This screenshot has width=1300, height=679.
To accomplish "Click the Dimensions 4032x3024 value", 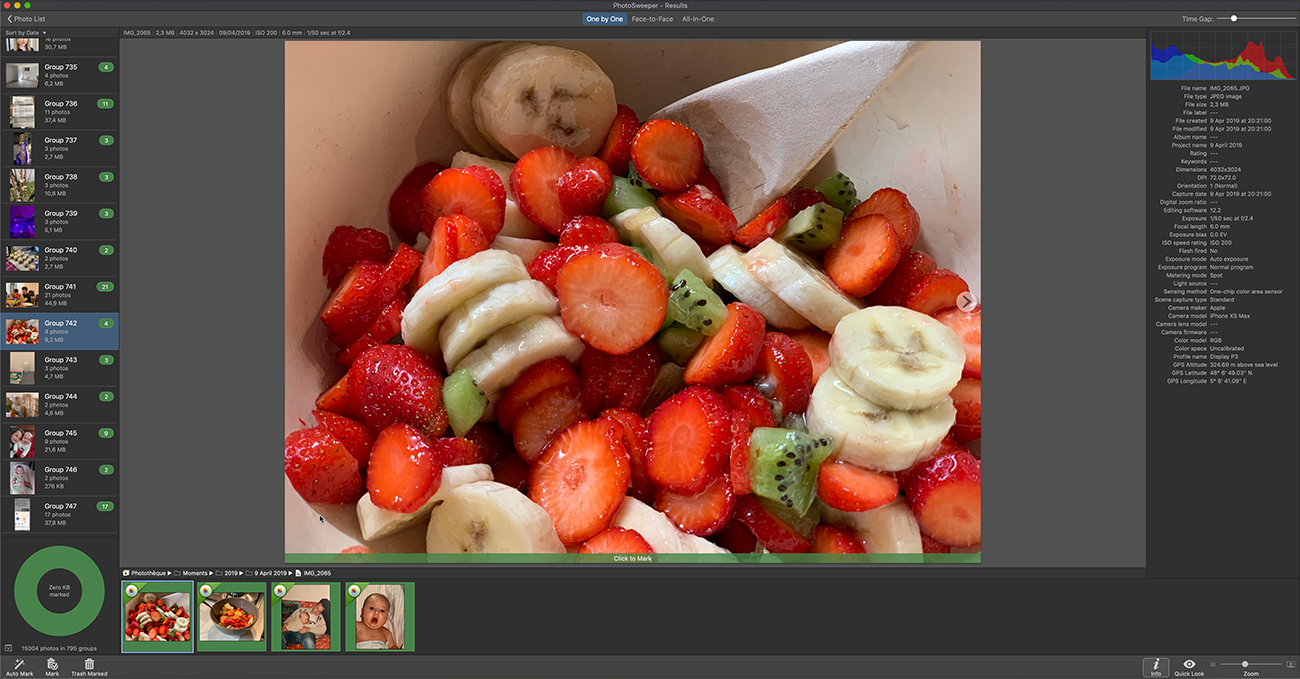I will click(1226, 170).
